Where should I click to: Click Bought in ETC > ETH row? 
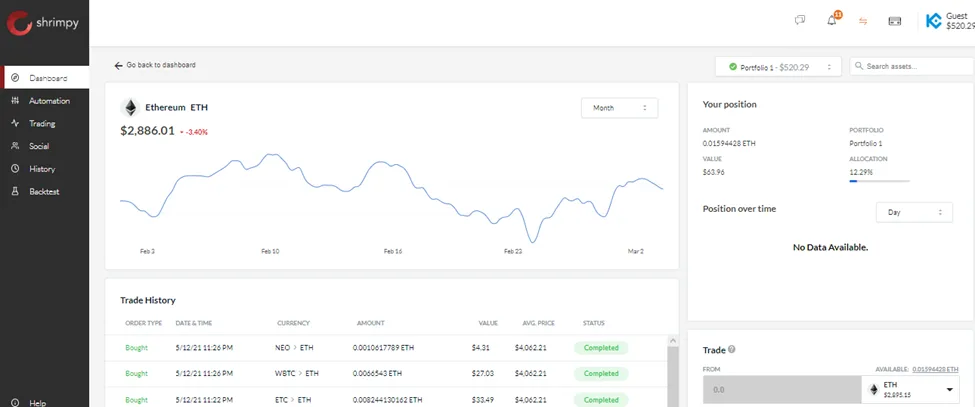[x=136, y=400]
